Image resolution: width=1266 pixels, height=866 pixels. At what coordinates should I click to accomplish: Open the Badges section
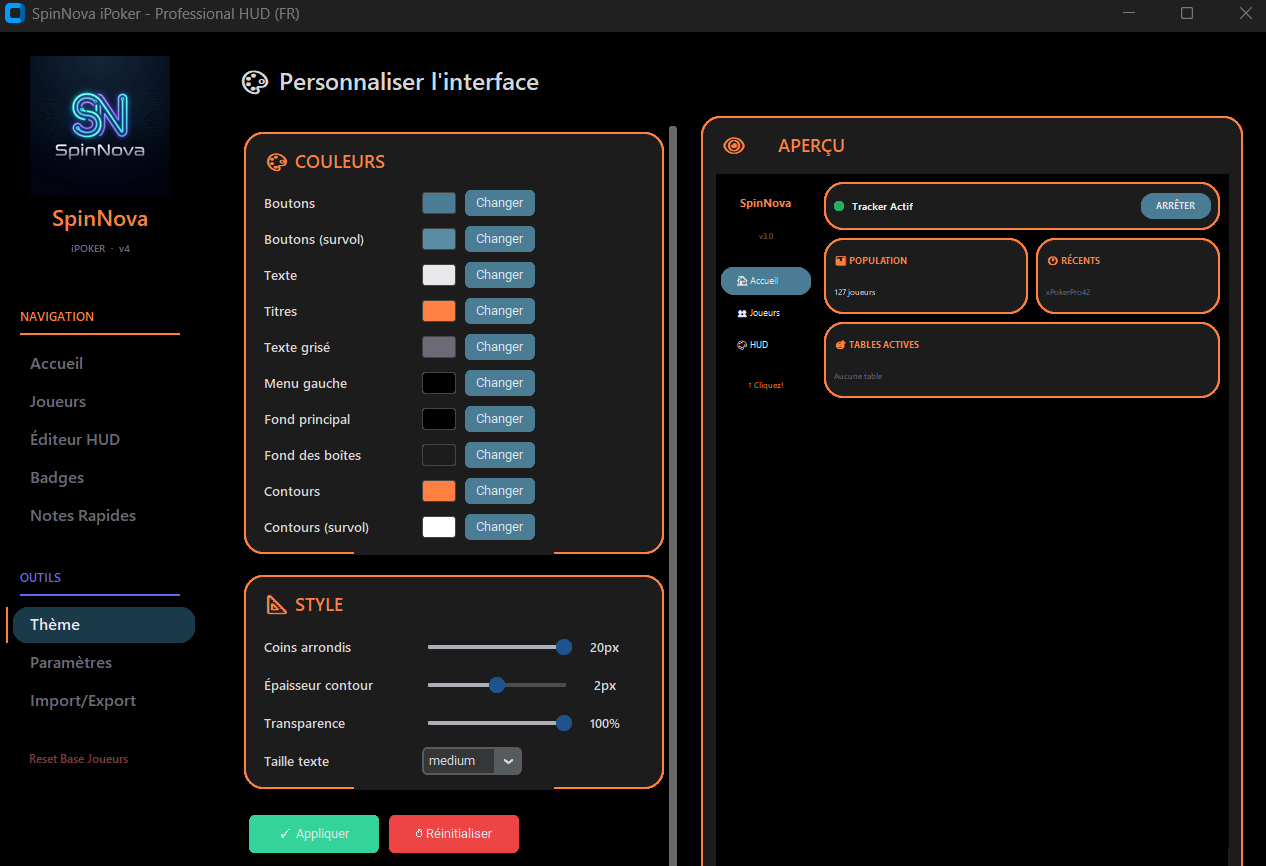coord(57,478)
